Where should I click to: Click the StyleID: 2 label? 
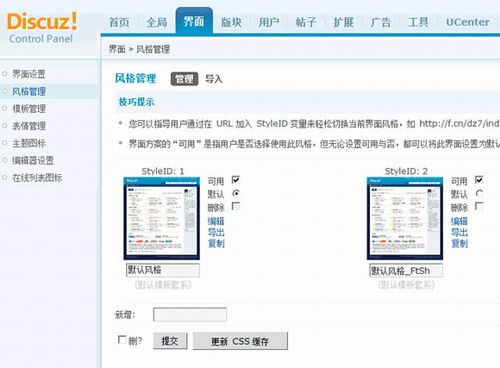[x=406, y=171]
